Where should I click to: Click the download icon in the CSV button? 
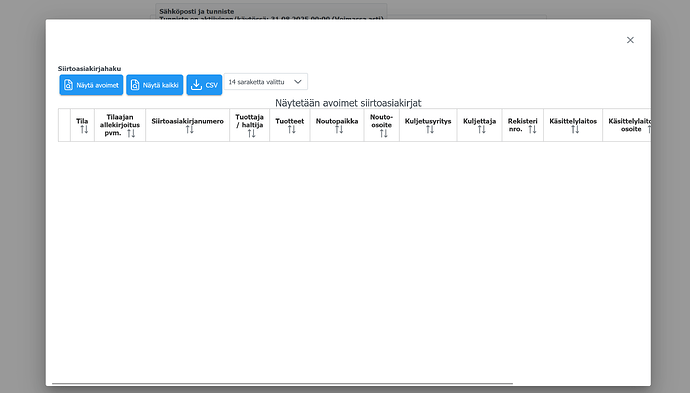point(196,84)
